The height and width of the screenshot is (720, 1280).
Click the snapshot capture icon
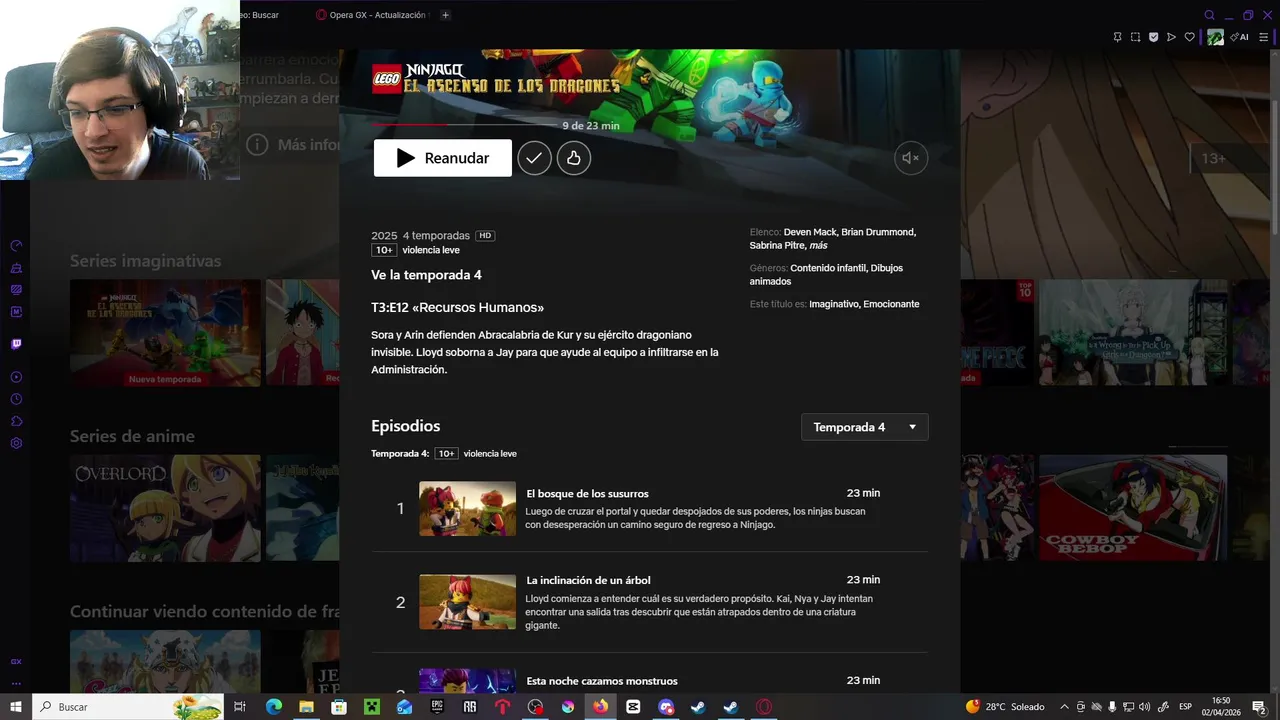[1135, 37]
